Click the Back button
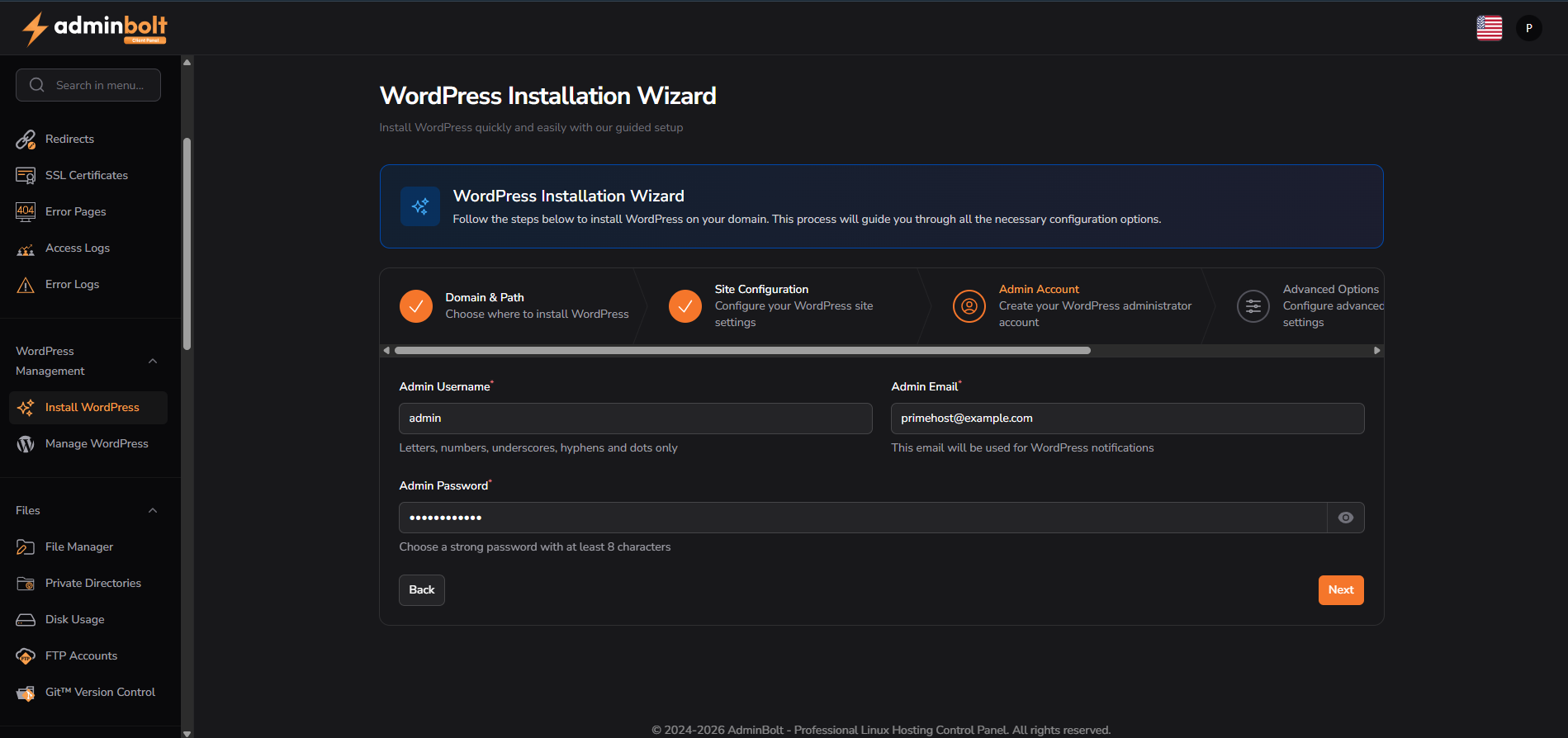The image size is (1568, 738). tap(422, 590)
